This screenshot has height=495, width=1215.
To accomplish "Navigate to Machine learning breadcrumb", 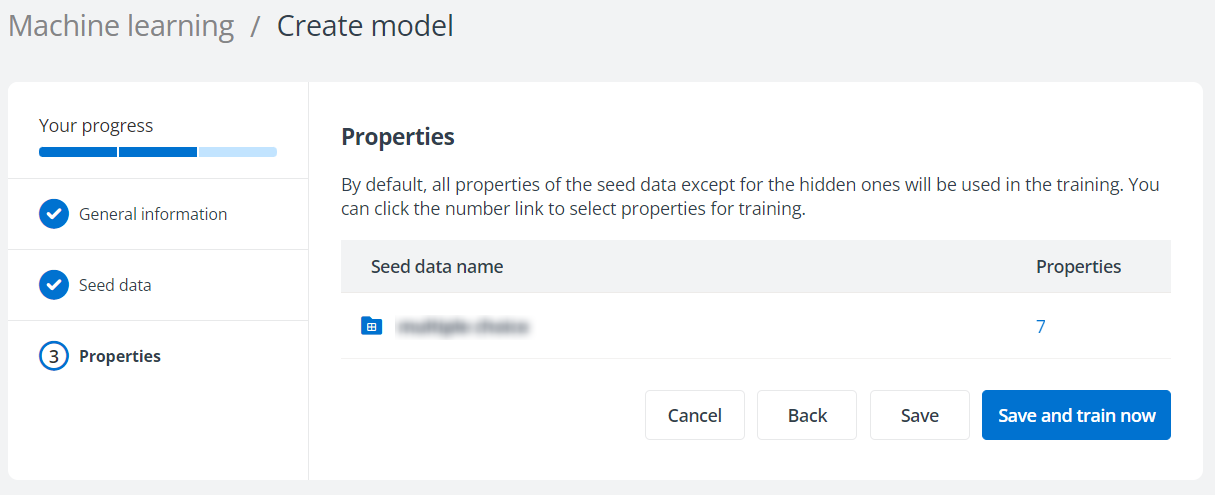I will click(x=121, y=26).
